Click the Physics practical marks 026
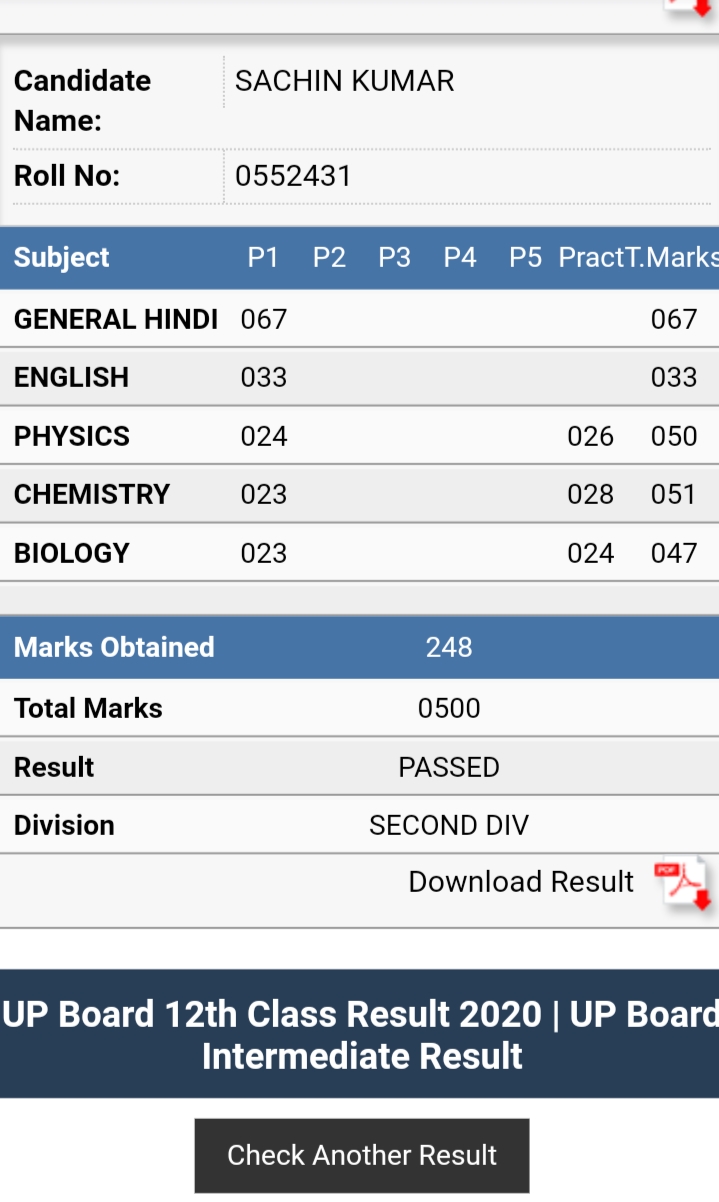 tap(590, 436)
